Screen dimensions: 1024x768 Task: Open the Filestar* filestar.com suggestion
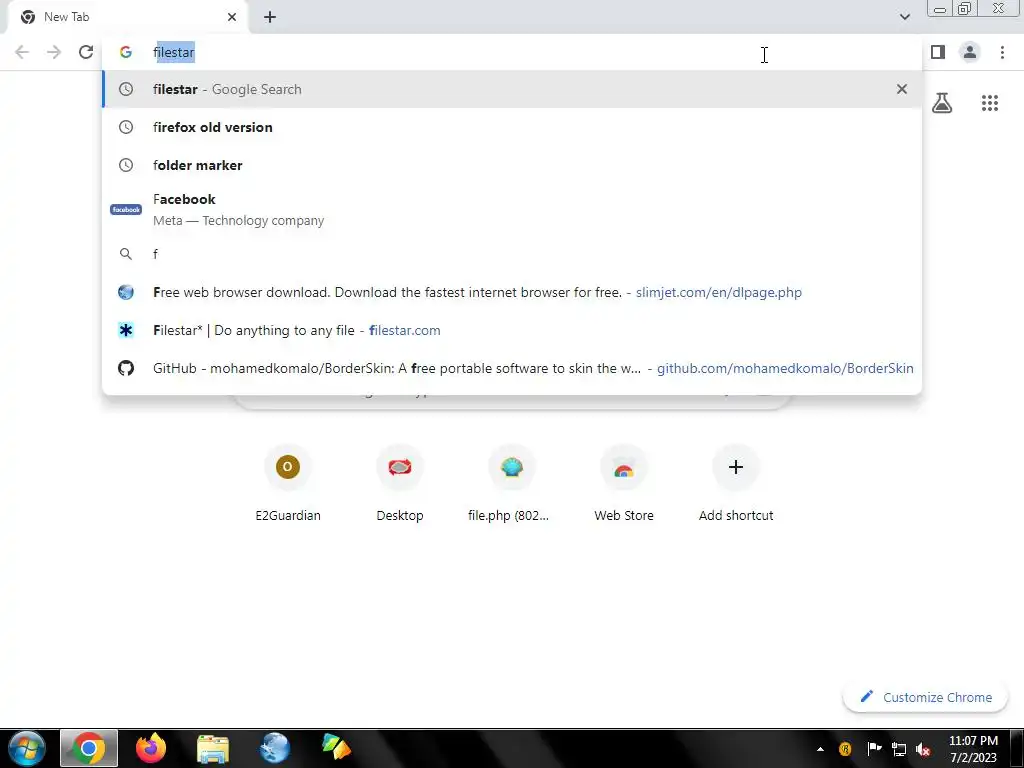click(x=512, y=330)
